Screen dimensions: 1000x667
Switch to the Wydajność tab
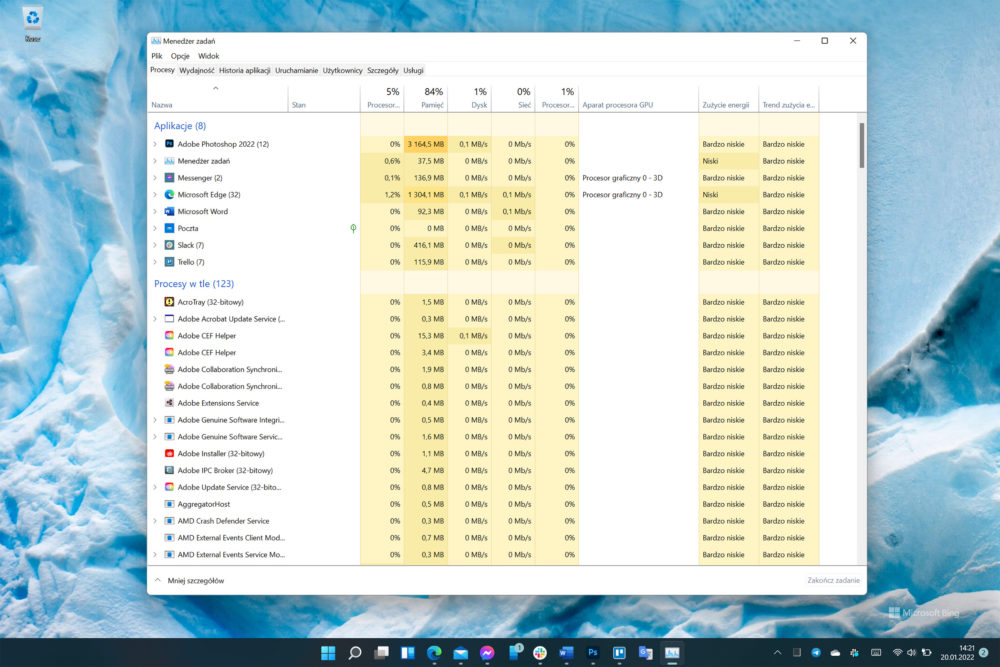[x=196, y=70]
